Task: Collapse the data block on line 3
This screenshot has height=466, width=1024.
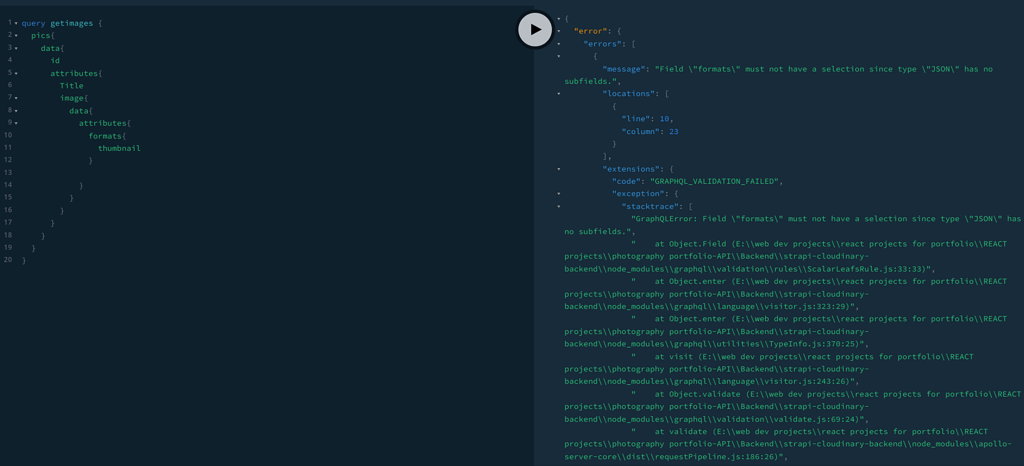Action: pos(16,48)
